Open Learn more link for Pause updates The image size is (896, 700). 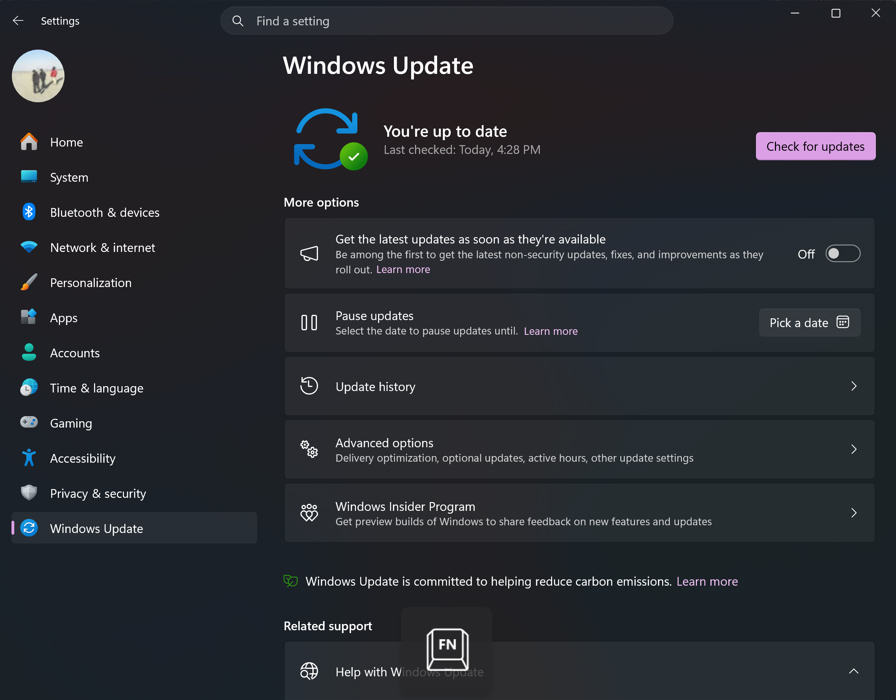point(551,331)
